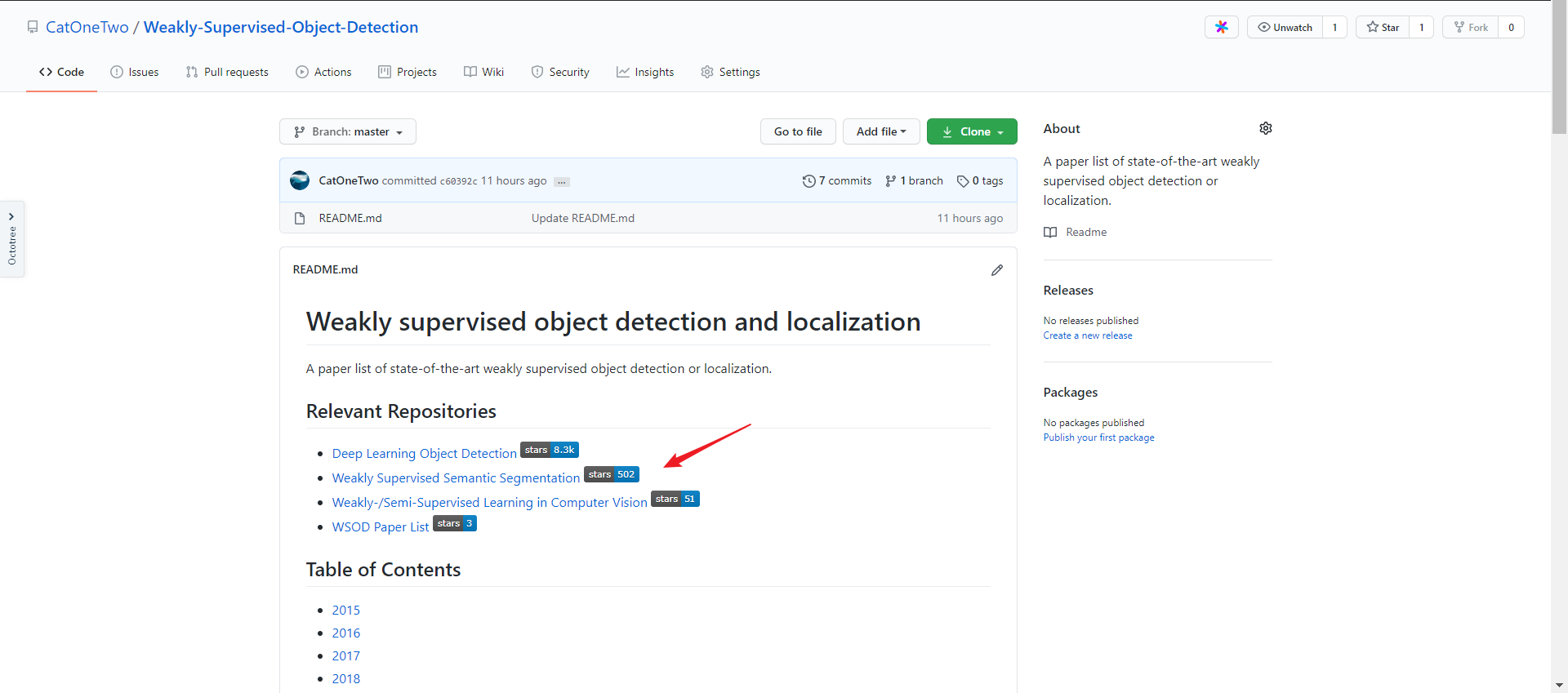Expand the green Clone dropdown
Screen dimensions: 1568x693
[x=972, y=131]
